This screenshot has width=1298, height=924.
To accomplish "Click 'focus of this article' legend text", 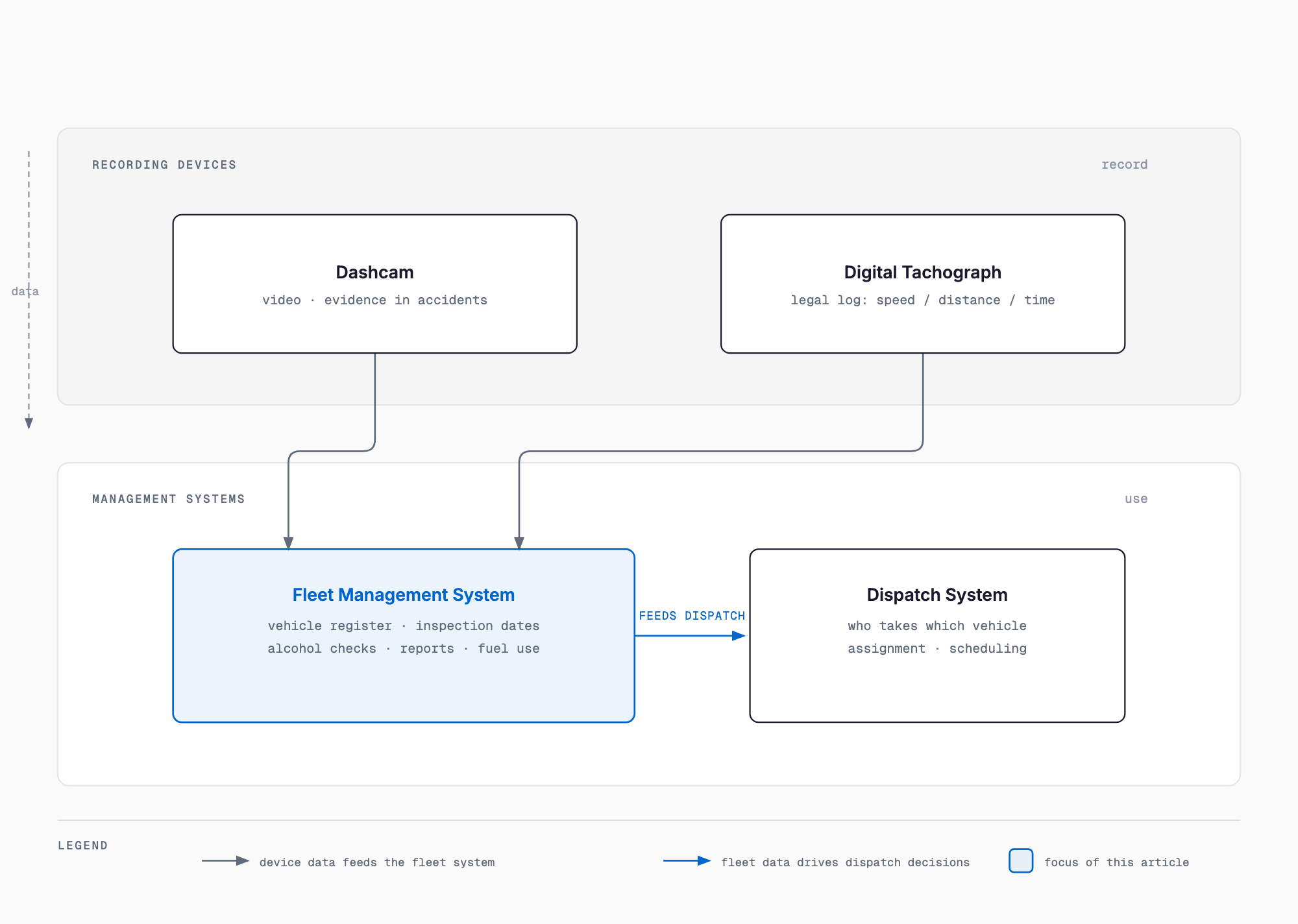I will click(1116, 862).
